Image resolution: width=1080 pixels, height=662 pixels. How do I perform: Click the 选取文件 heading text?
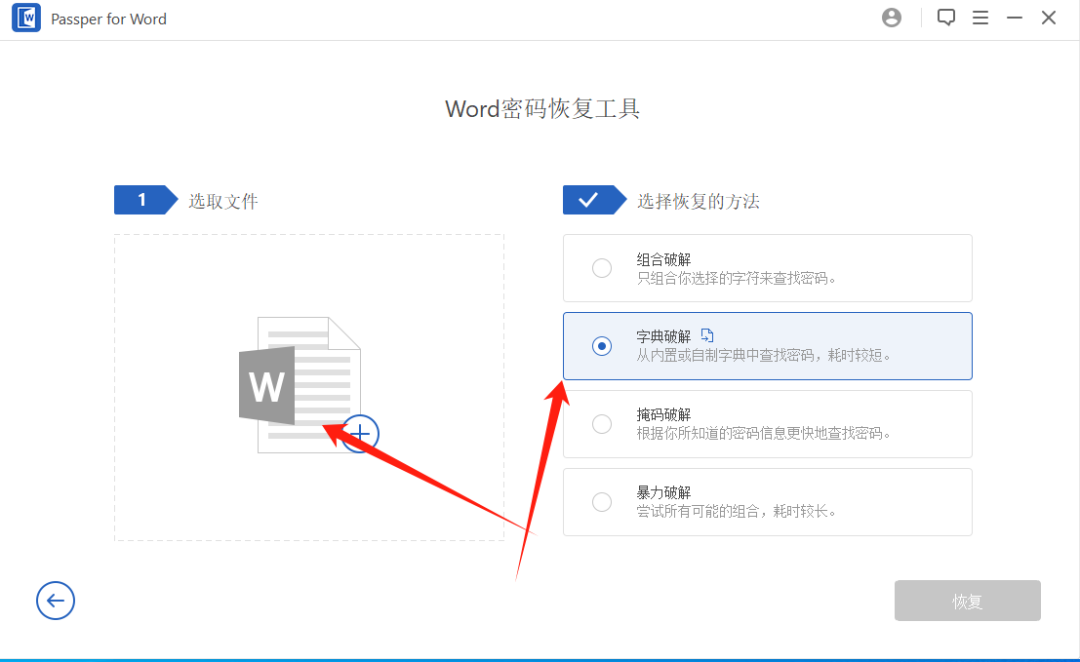pos(223,201)
